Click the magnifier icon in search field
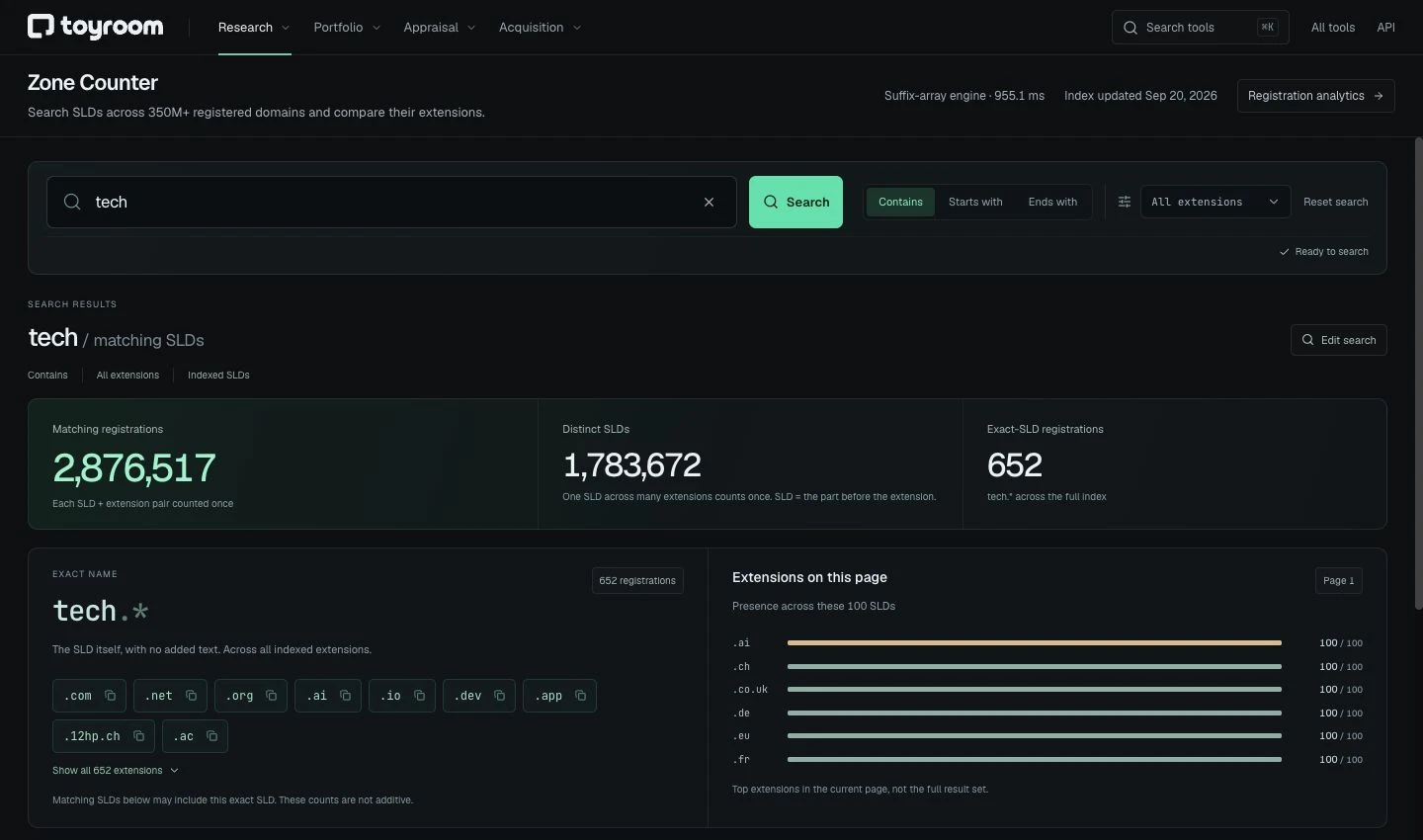The width and height of the screenshot is (1423, 840). click(x=72, y=202)
